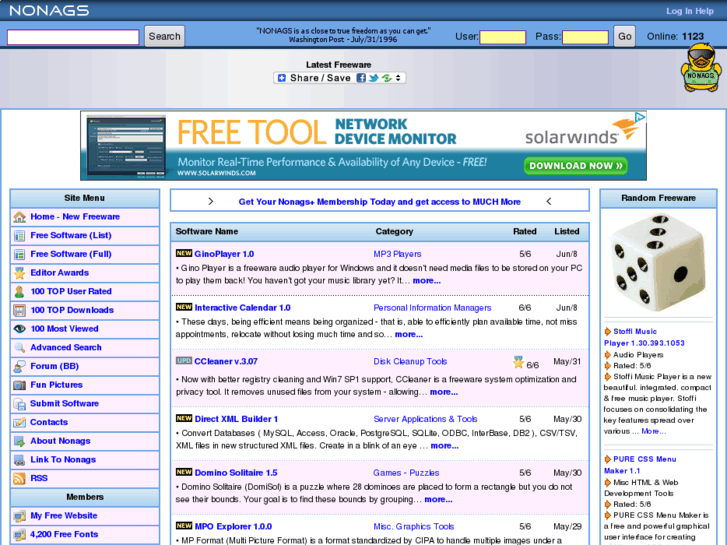
Task: Open Advanced Search menu item
Action: pyautogui.click(x=66, y=347)
